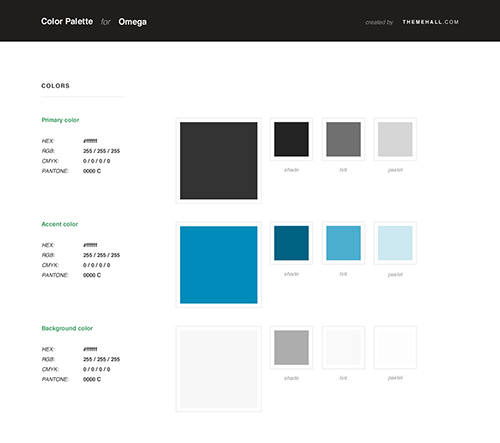Select the Background color heading
The height and width of the screenshot is (443, 500).
[67, 328]
